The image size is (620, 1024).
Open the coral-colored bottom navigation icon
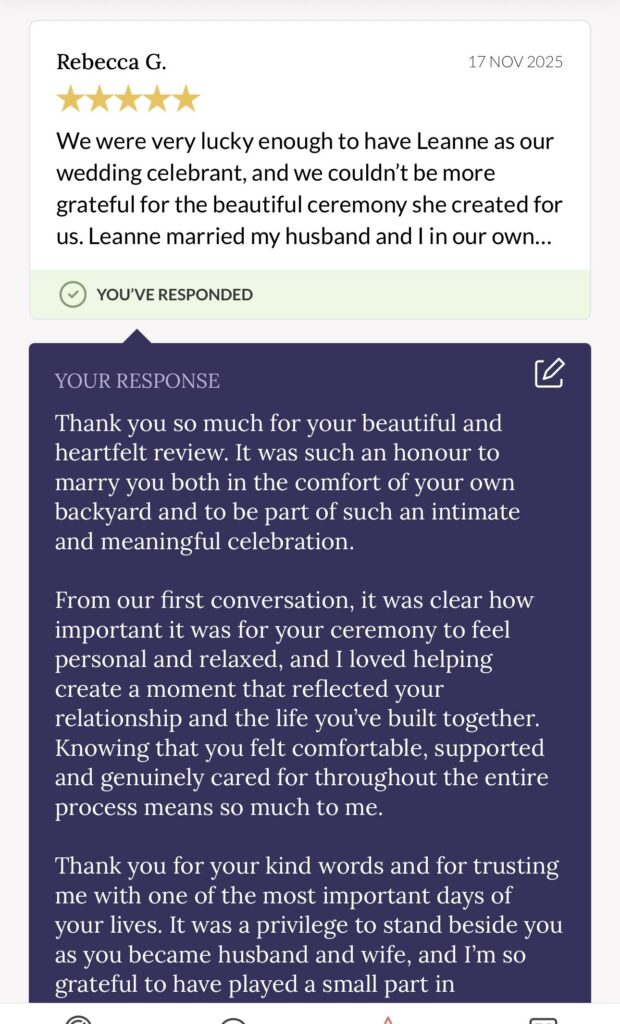[388, 1019]
